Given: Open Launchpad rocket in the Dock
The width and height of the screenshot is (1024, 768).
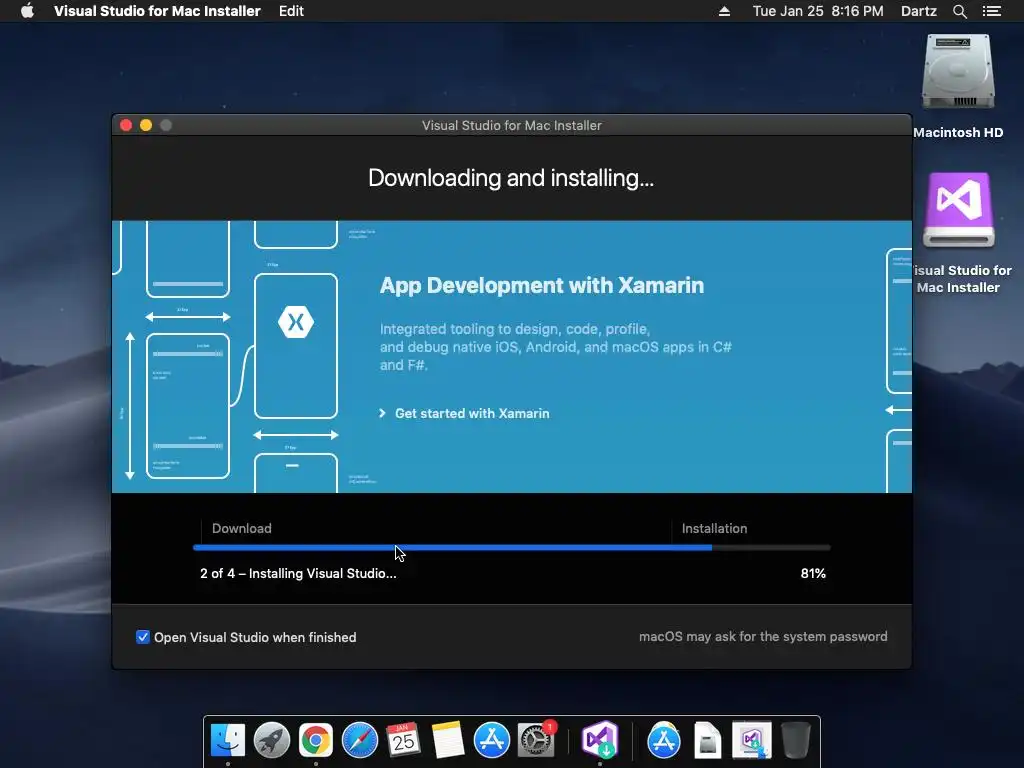Looking at the screenshot, I should pyautogui.click(x=272, y=740).
